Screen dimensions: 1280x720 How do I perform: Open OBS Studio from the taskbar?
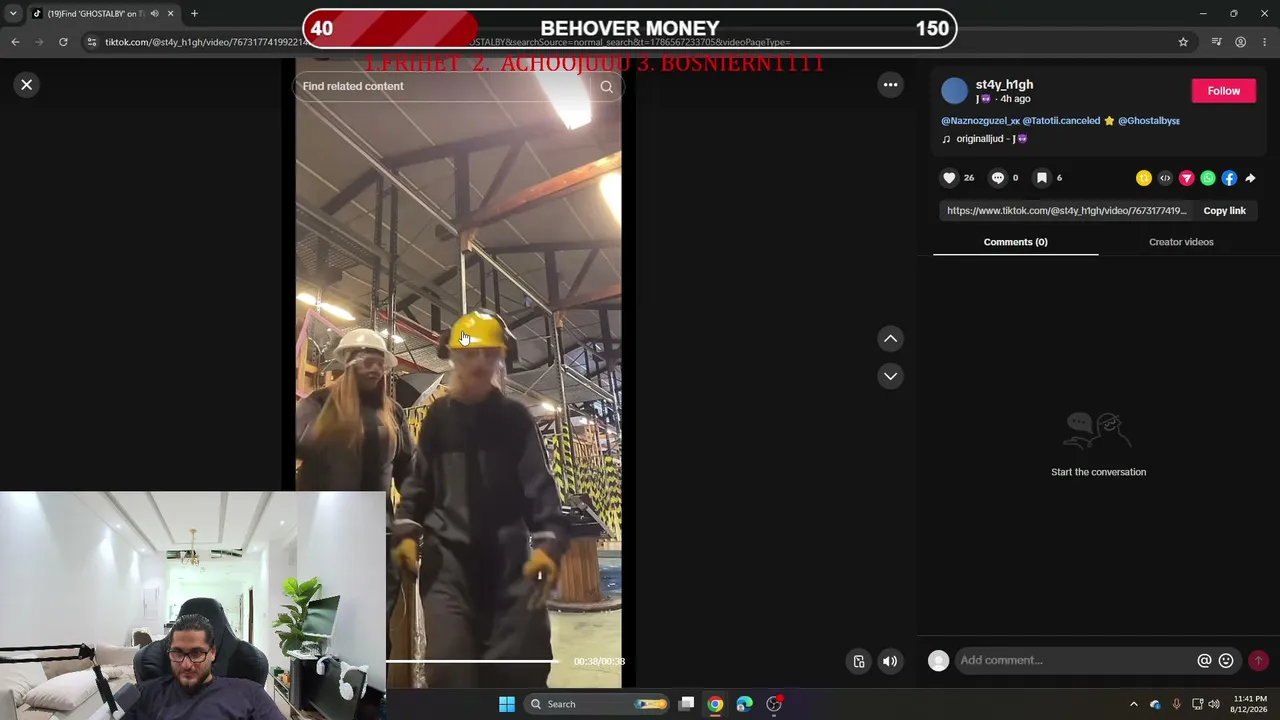click(x=774, y=704)
